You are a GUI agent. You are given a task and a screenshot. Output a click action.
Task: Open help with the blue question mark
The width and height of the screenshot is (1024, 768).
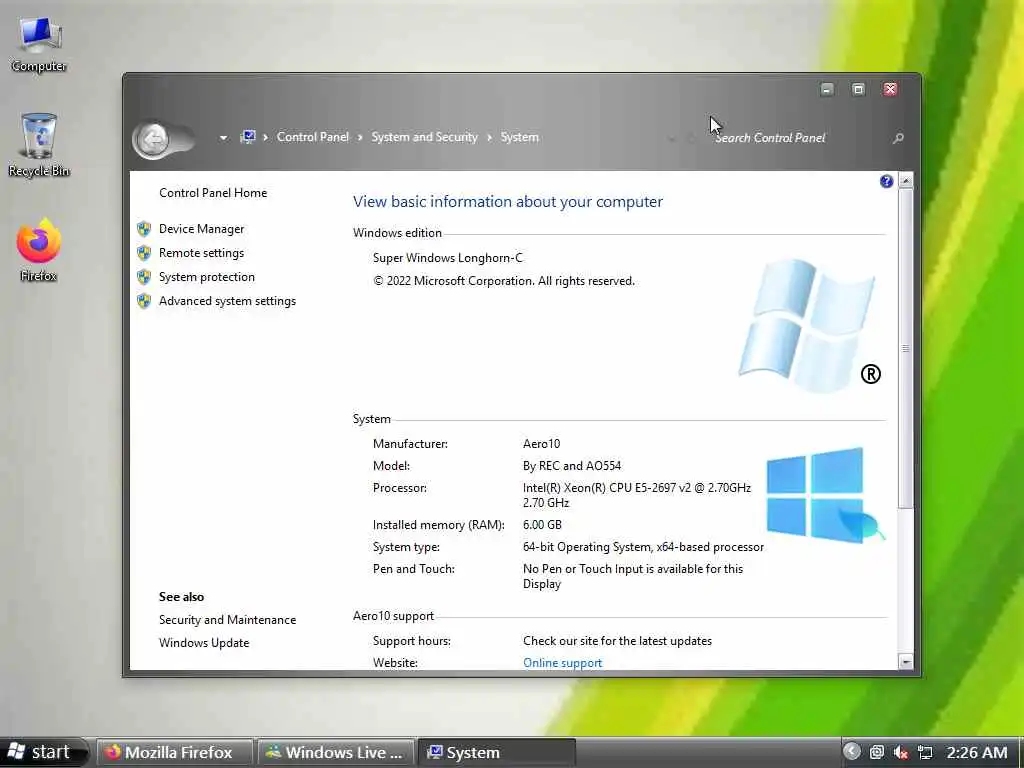click(x=886, y=182)
